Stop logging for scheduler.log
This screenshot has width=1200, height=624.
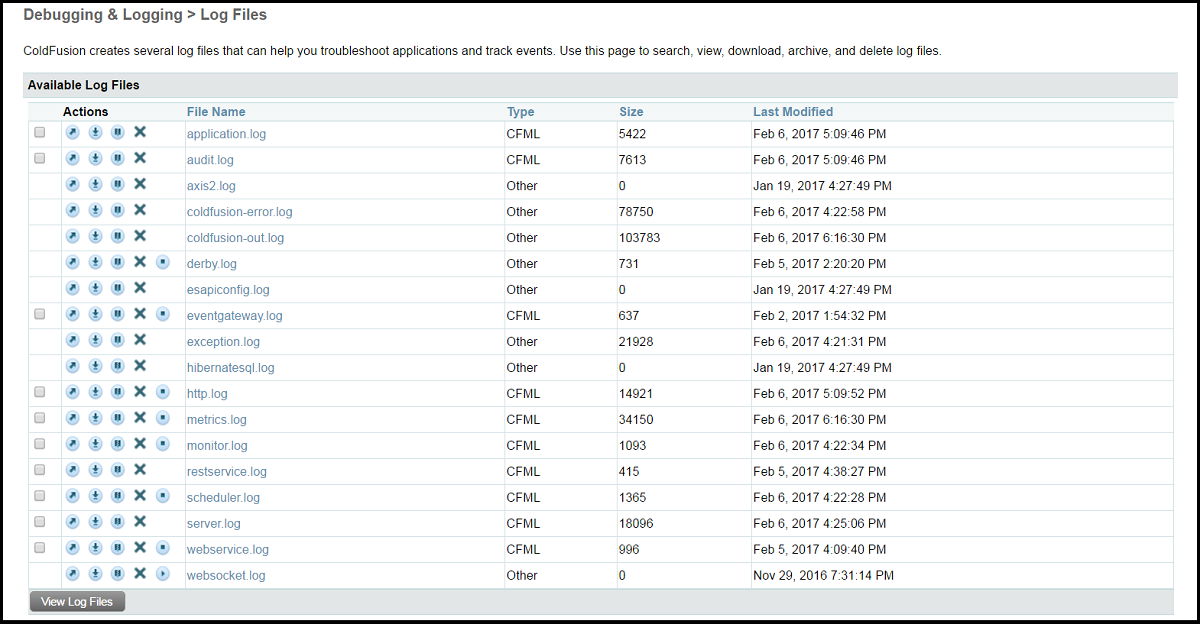pos(163,496)
